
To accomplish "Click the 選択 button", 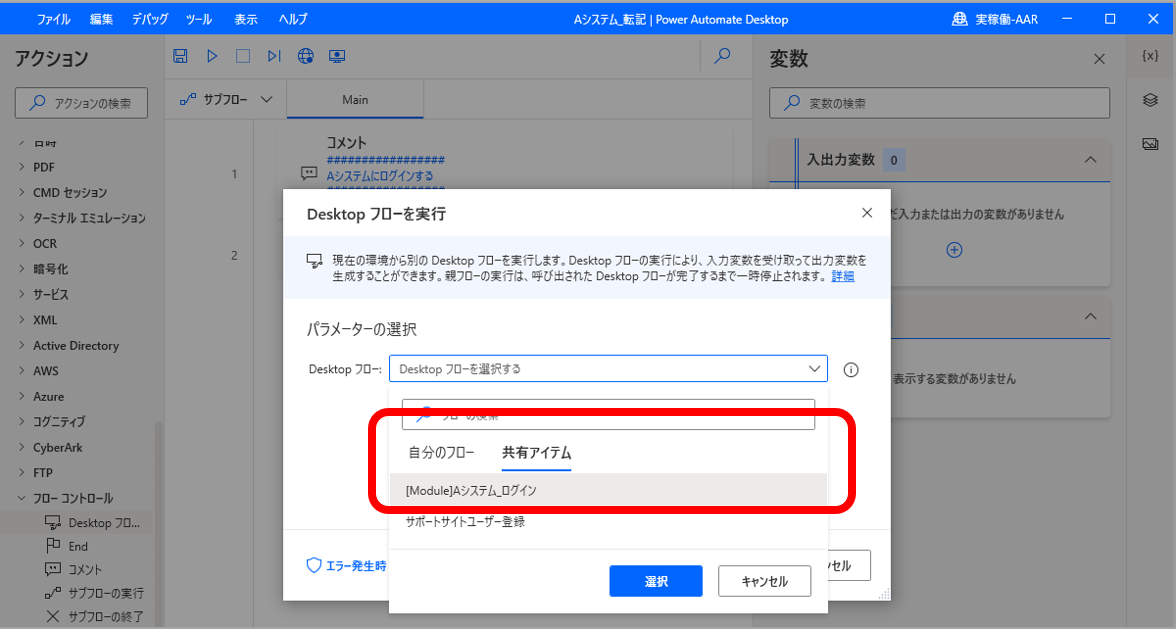I will tap(656, 581).
